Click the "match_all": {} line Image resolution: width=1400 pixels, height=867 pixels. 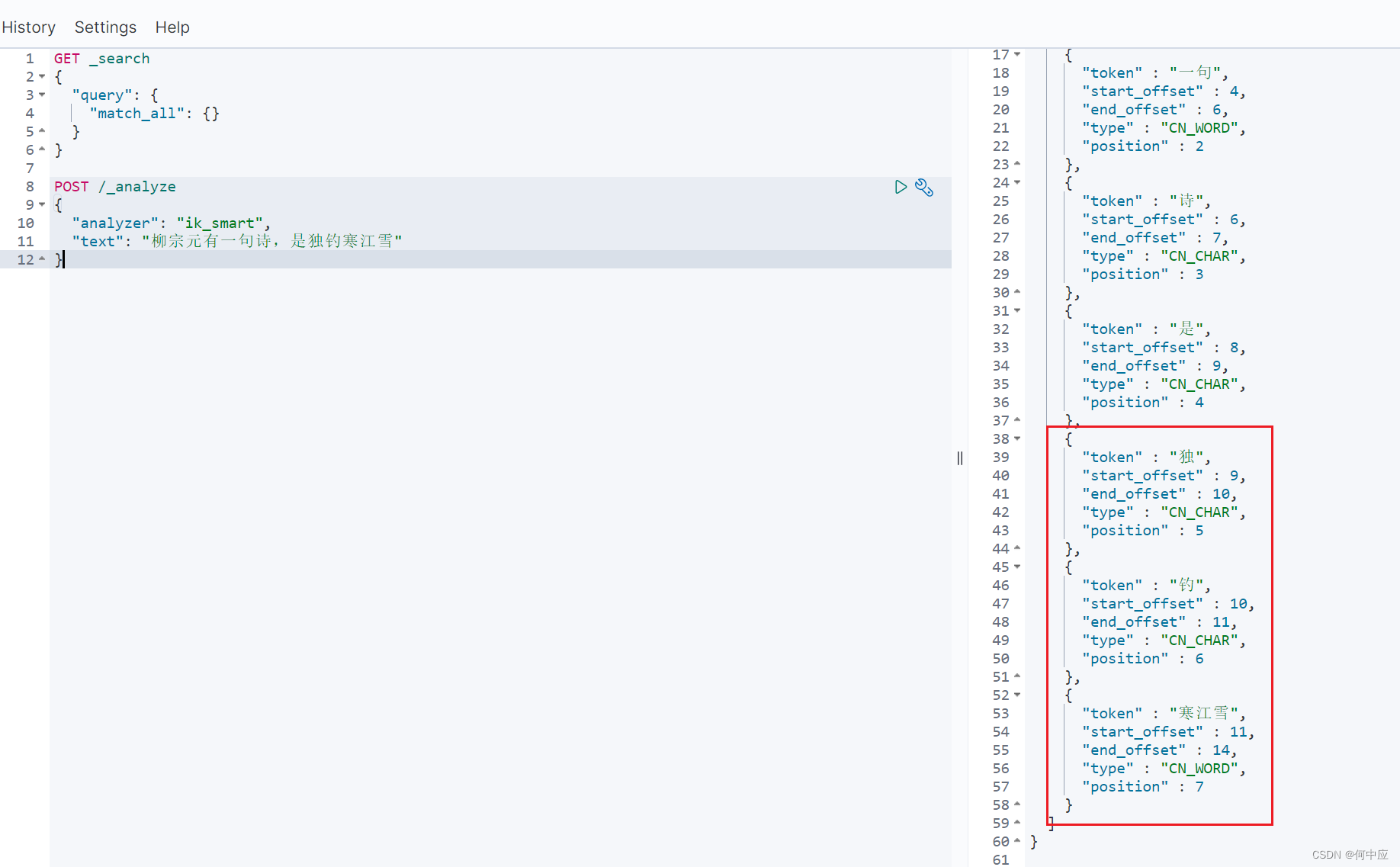click(155, 114)
